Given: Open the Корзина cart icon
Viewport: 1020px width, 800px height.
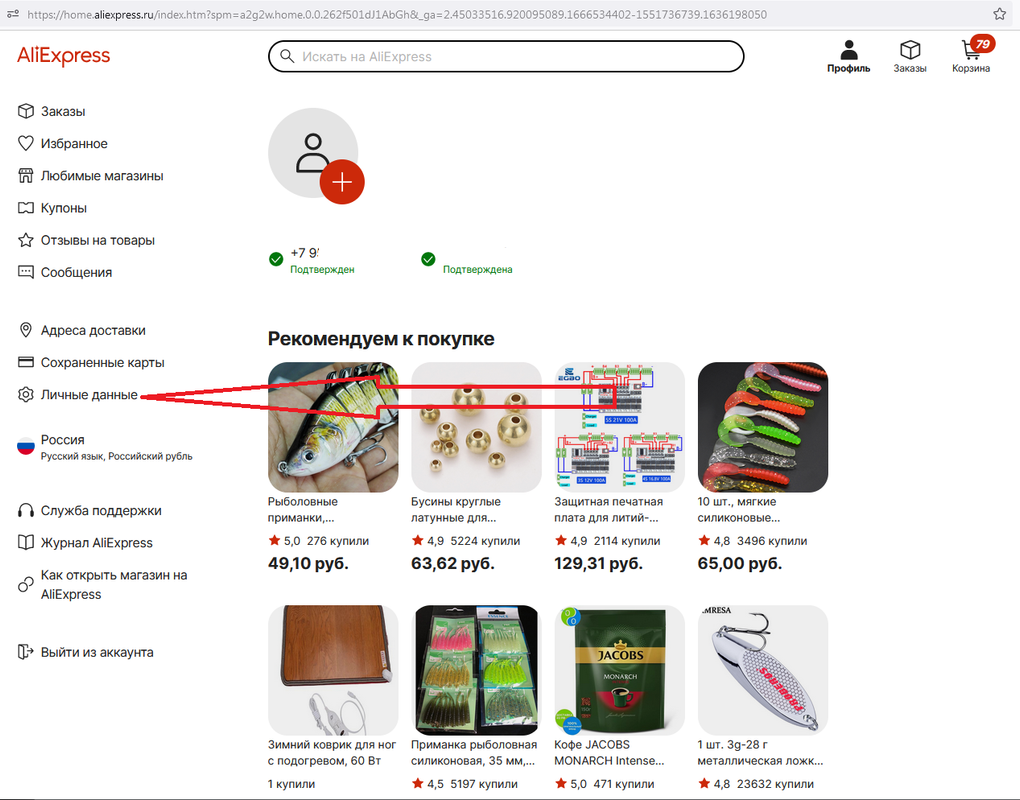Looking at the screenshot, I should click(x=971, y=49).
